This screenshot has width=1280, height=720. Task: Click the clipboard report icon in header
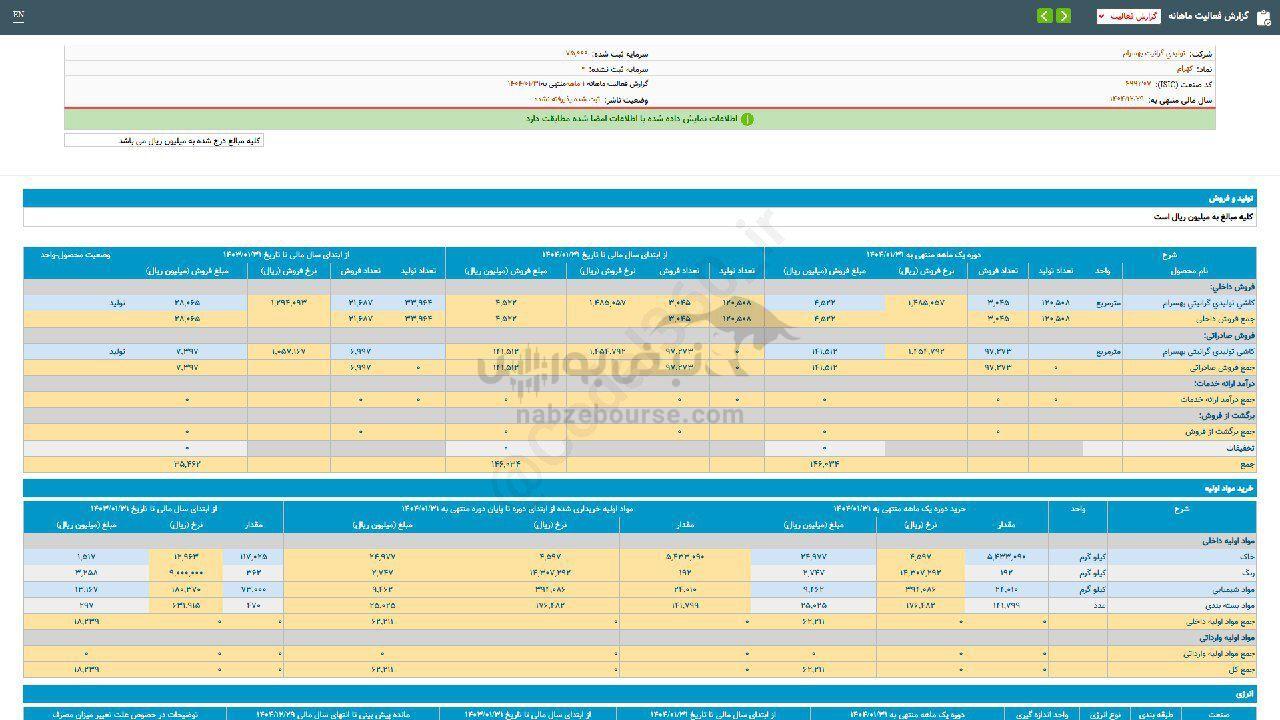[x=1263, y=16]
